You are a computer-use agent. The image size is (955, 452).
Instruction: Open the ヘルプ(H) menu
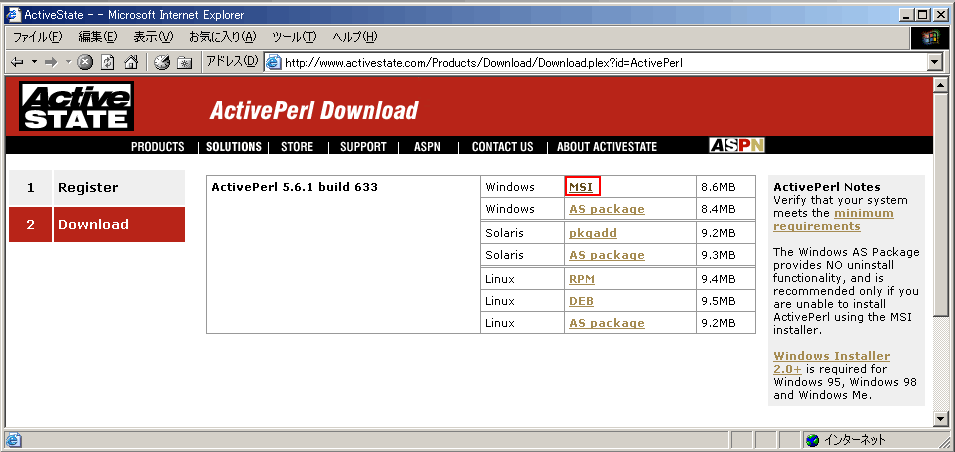355,37
